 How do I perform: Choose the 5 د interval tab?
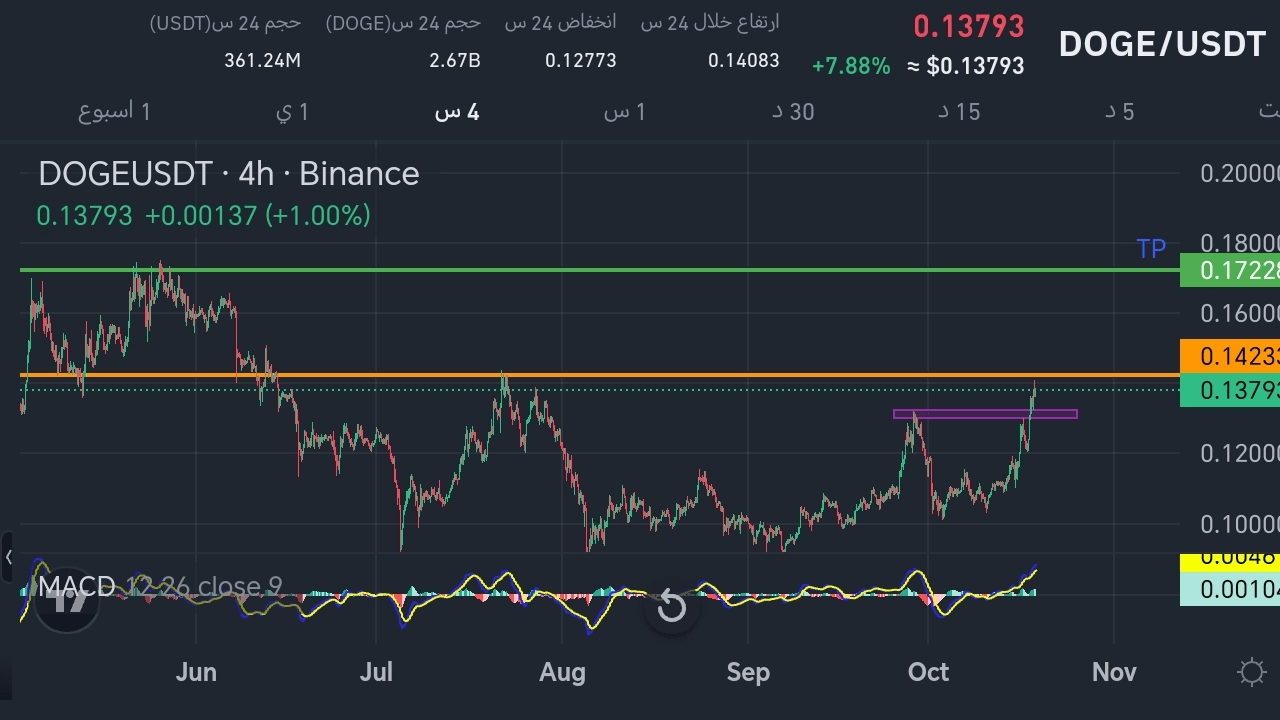(1120, 111)
